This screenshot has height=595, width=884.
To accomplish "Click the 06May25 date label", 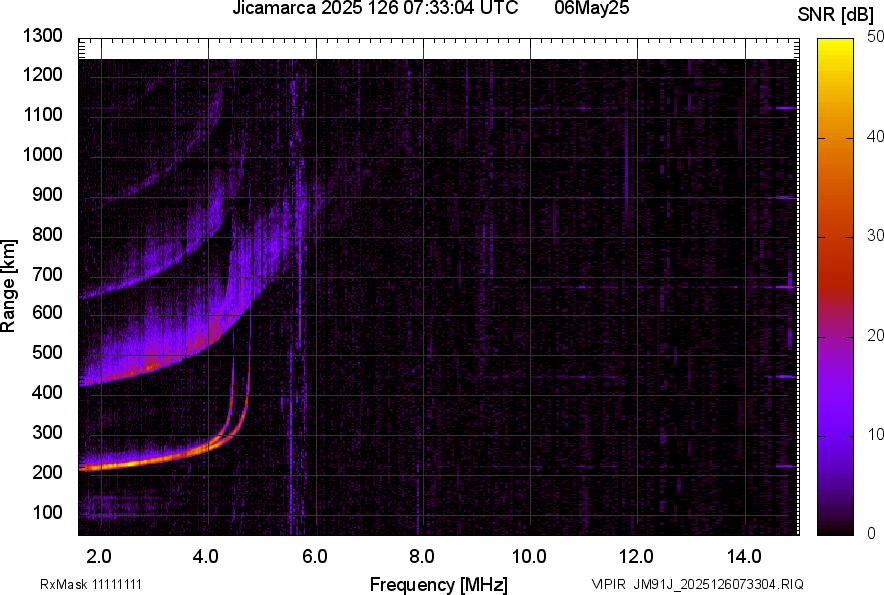I will point(592,9).
